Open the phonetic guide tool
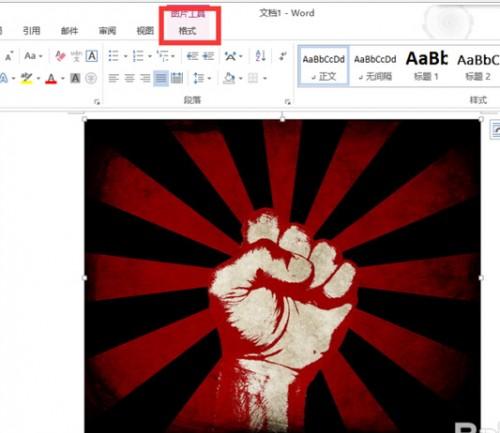This screenshot has width=500, height=433. 76,56
